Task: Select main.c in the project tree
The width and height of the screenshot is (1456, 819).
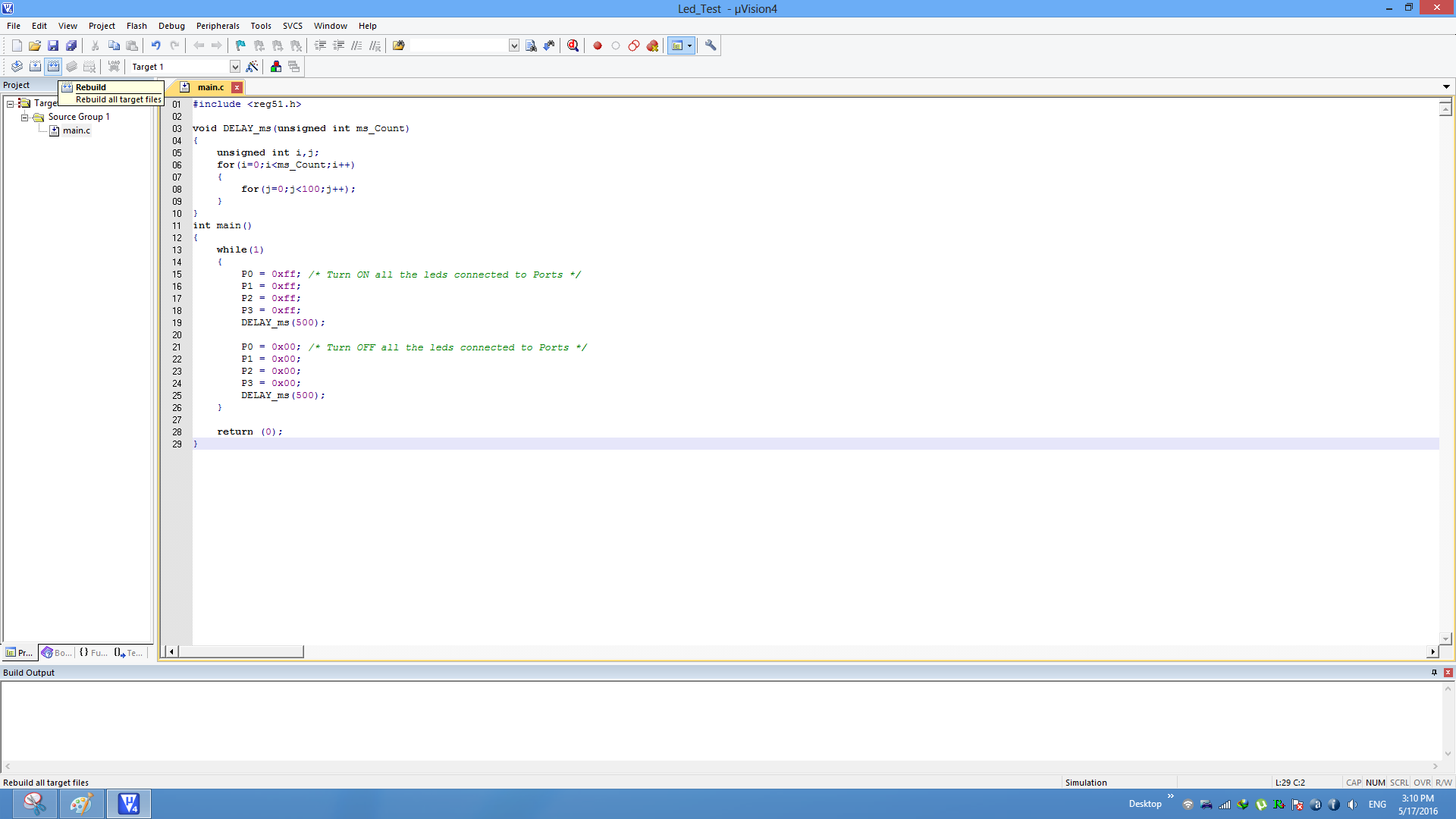Action: 76,130
